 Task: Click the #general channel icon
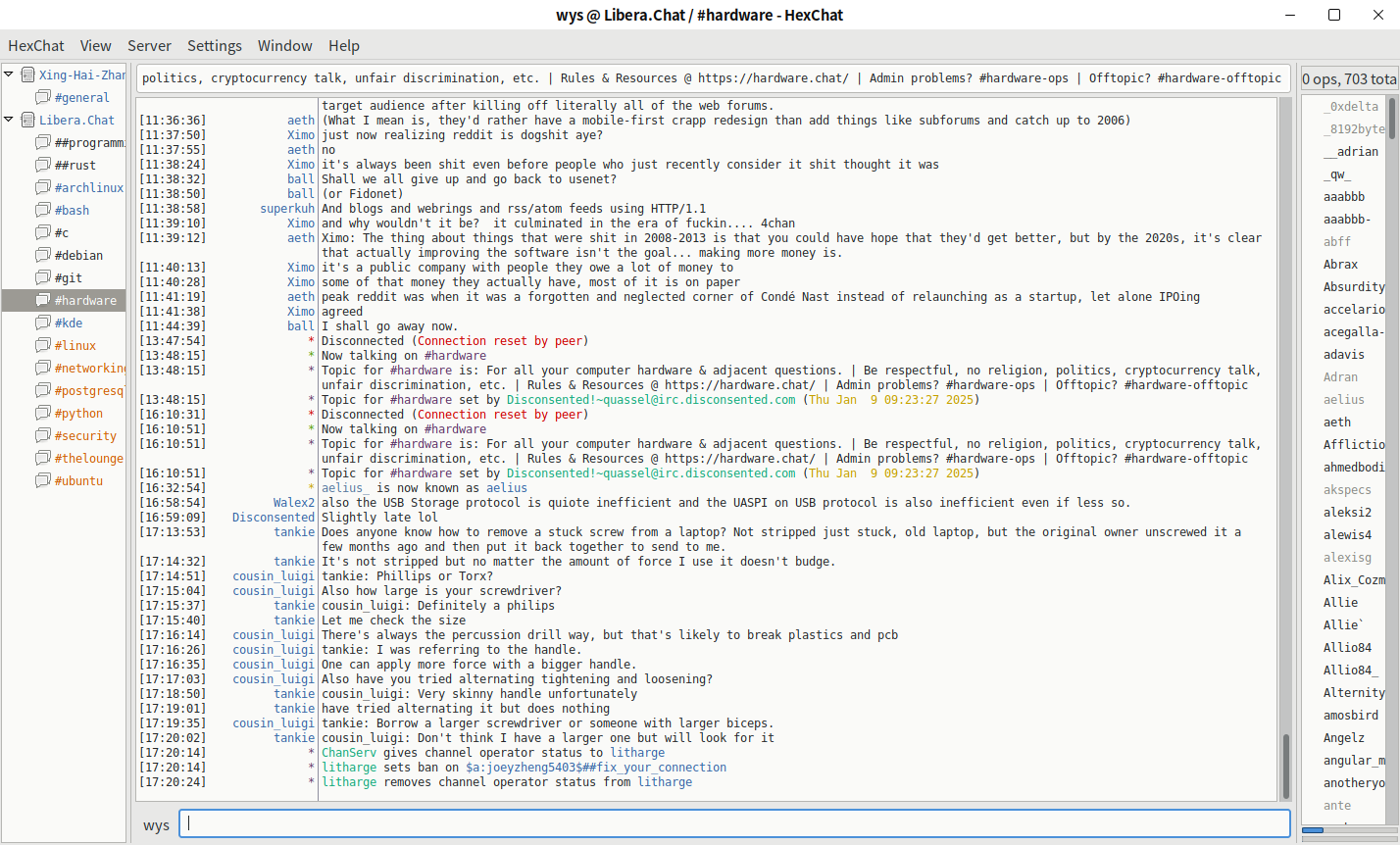pos(43,97)
